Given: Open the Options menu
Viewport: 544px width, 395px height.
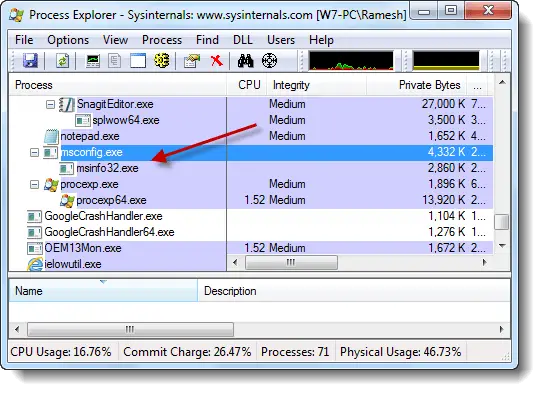Looking at the screenshot, I should pos(68,40).
